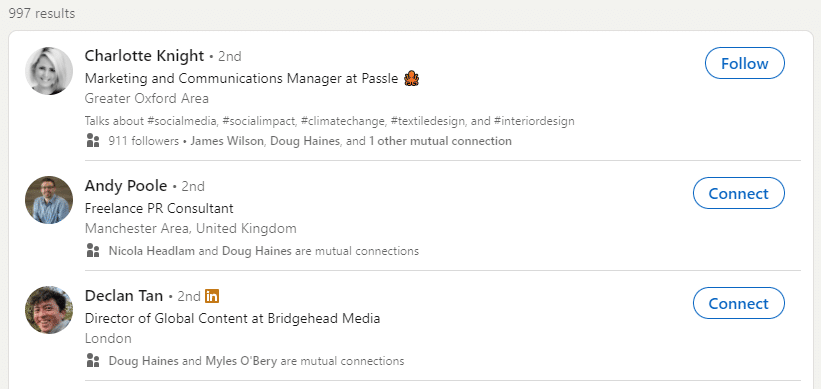Click Doug Haines under Andy Poole
The image size is (821, 389).
(257, 251)
